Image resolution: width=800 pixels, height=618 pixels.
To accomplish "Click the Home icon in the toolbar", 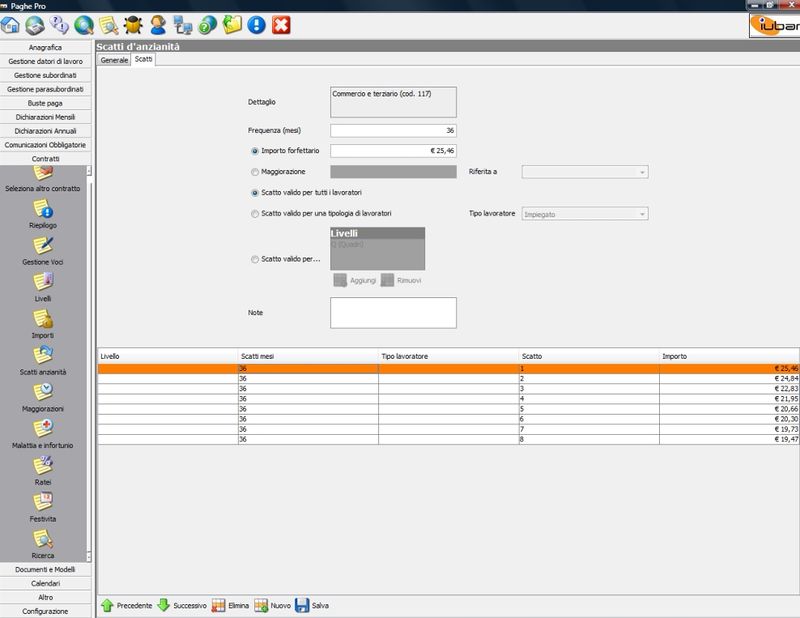I will [x=12, y=24].
